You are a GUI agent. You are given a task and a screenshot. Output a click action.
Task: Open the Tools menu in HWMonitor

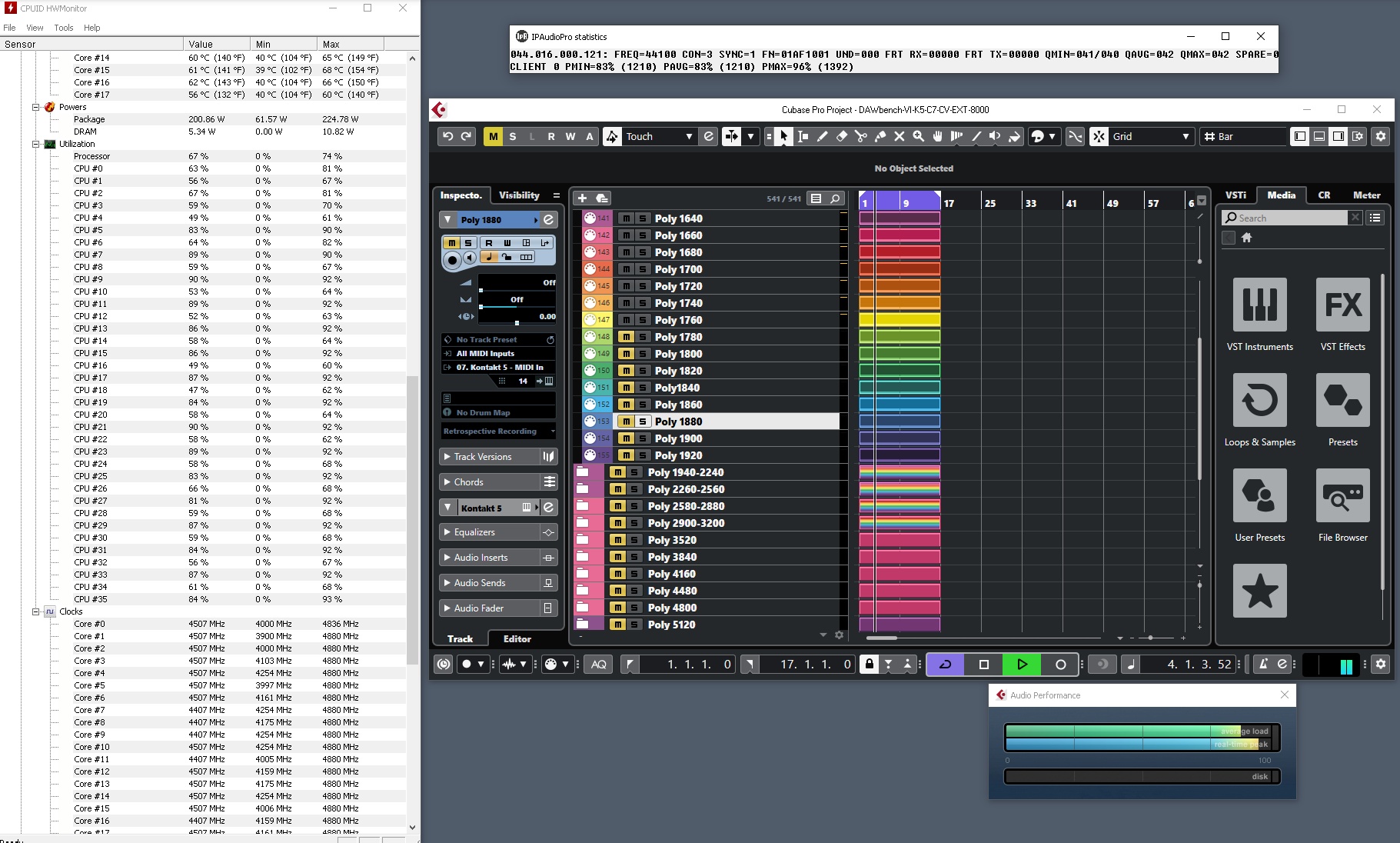click(64, 28)
